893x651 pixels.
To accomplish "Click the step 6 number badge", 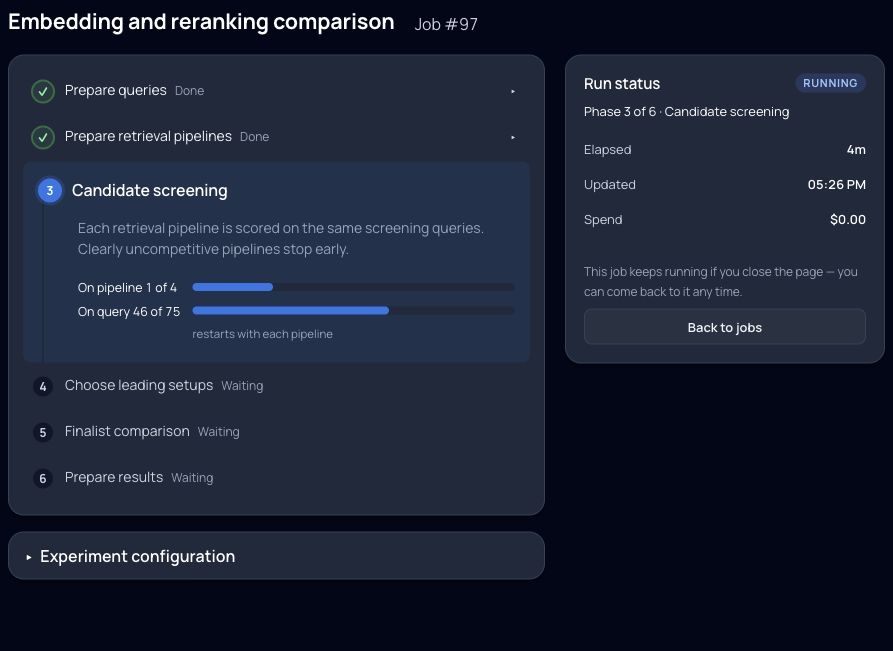I will tap(43, 478).
